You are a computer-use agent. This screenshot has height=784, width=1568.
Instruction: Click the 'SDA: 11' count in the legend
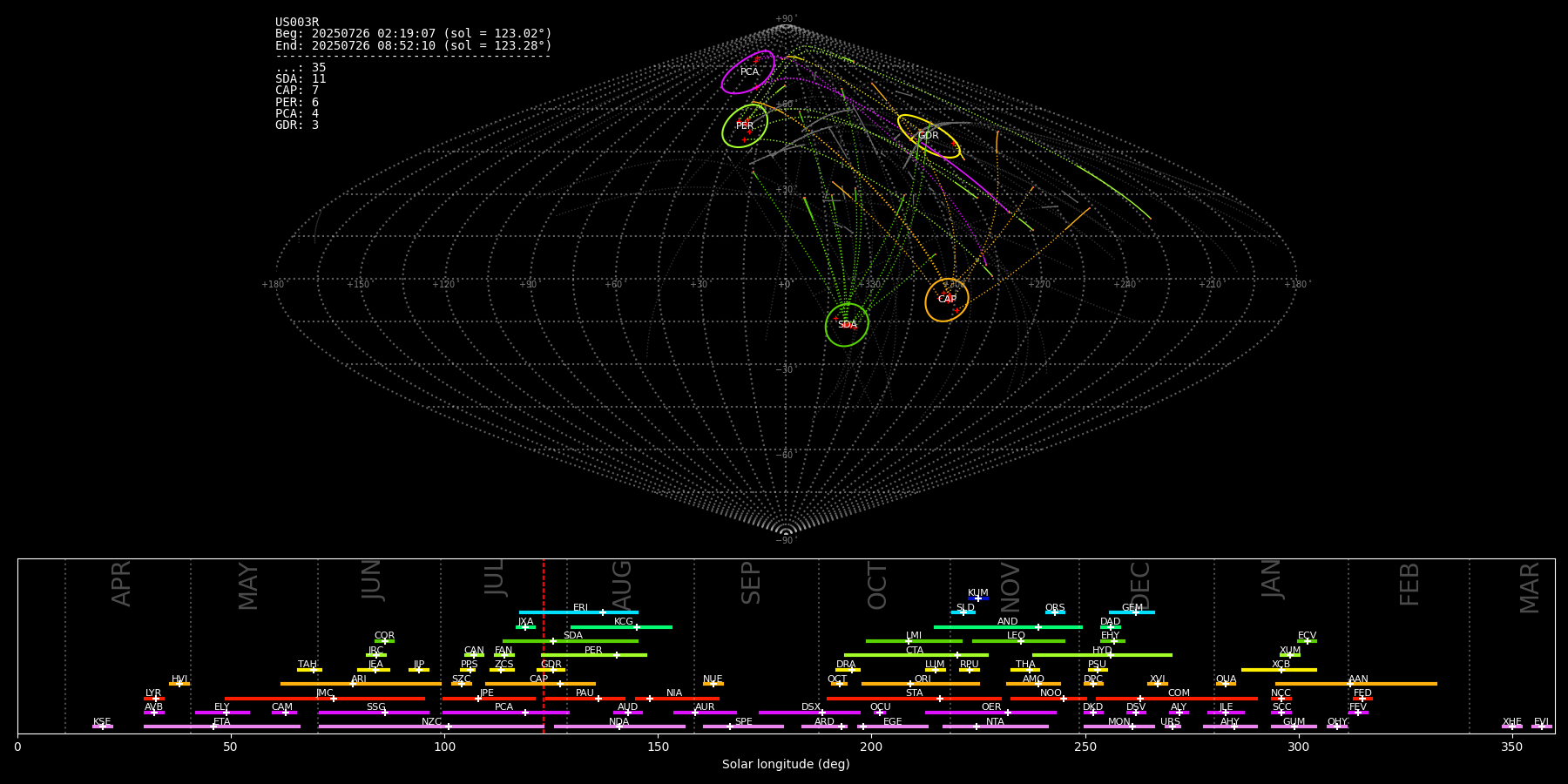301,79
